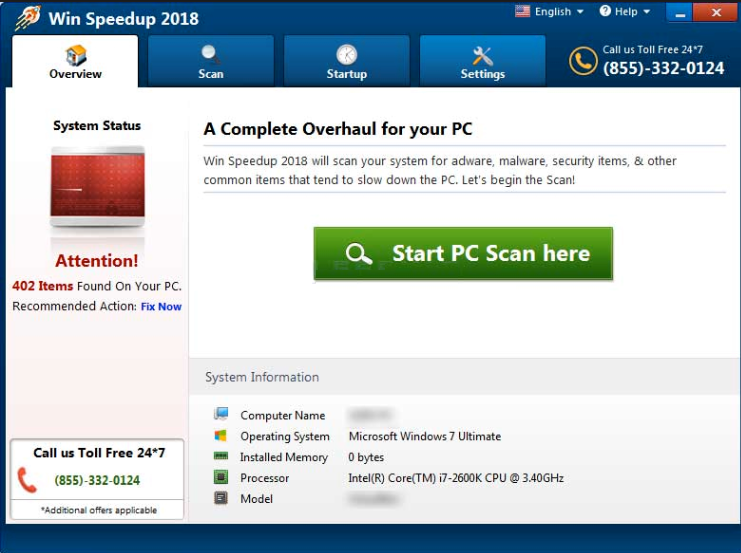Screen dimensions: 741x553
Task: Click the Overview tab box icon
Action: pos(76,54)
